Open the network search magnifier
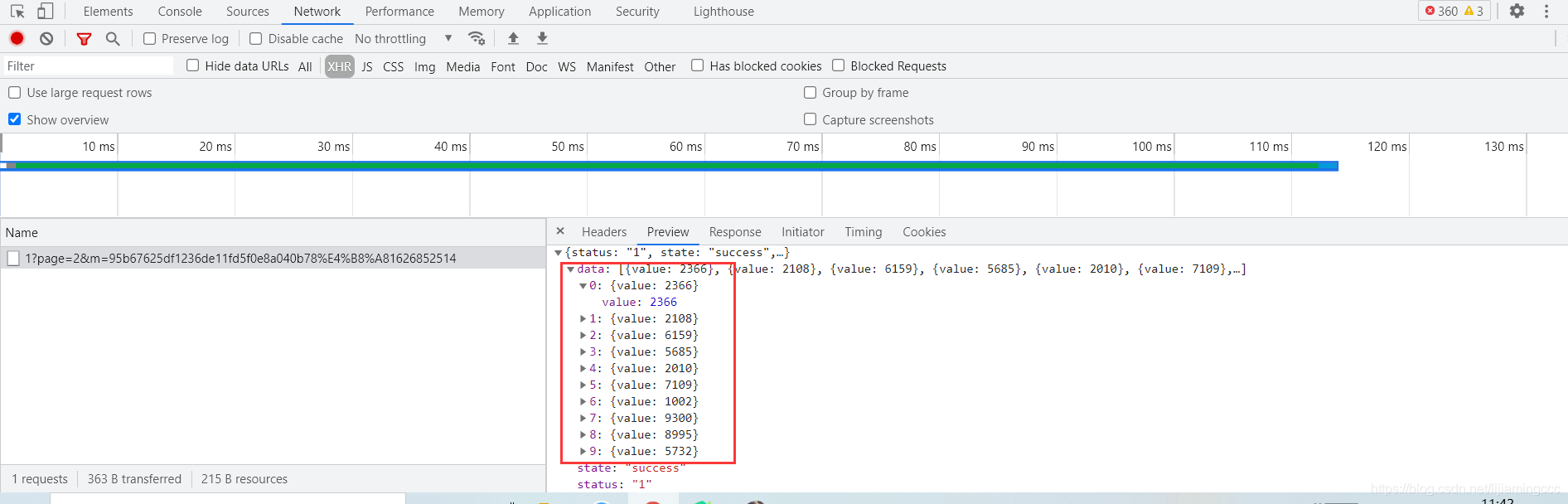Viewport: 1568px width, 504px height. 113,38
